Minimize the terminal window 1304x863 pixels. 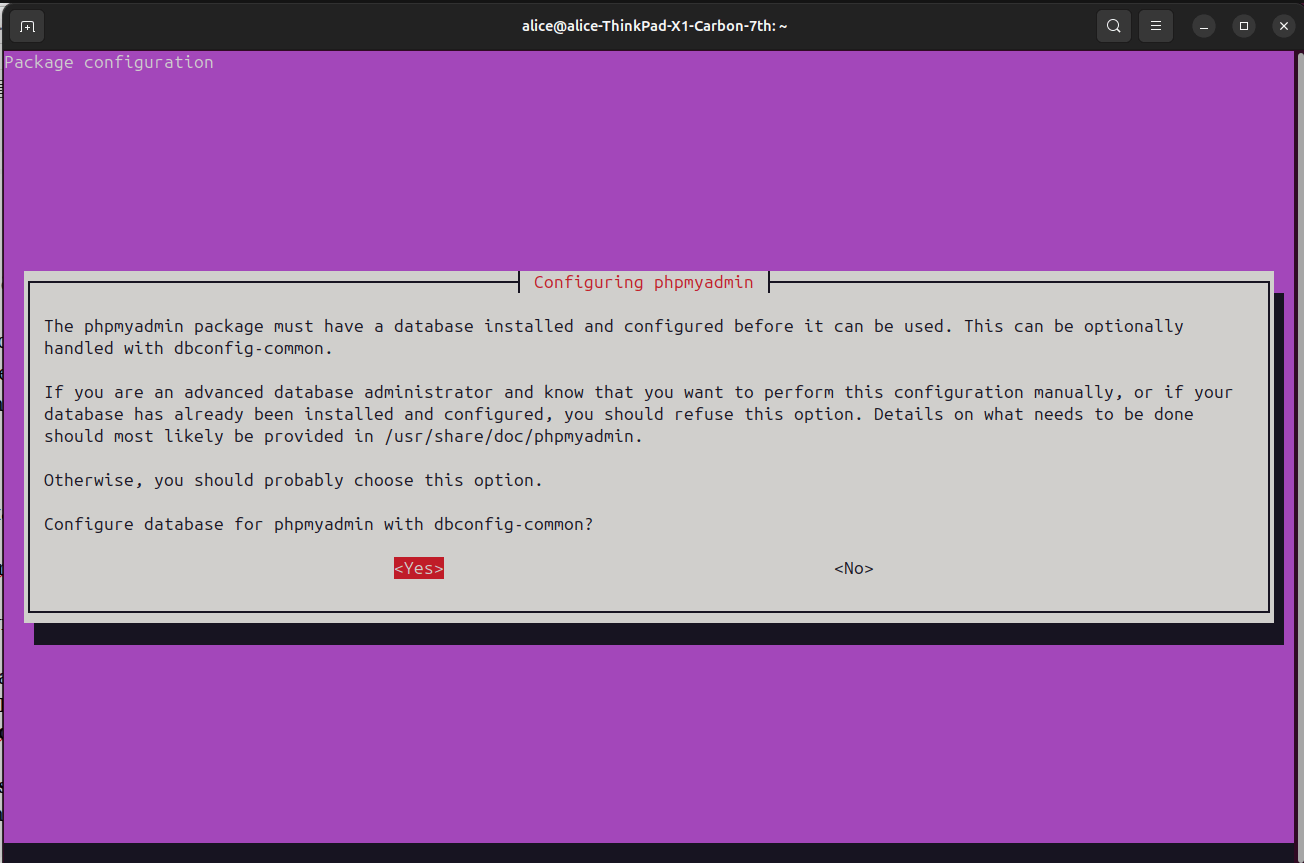click(1204, 26)
